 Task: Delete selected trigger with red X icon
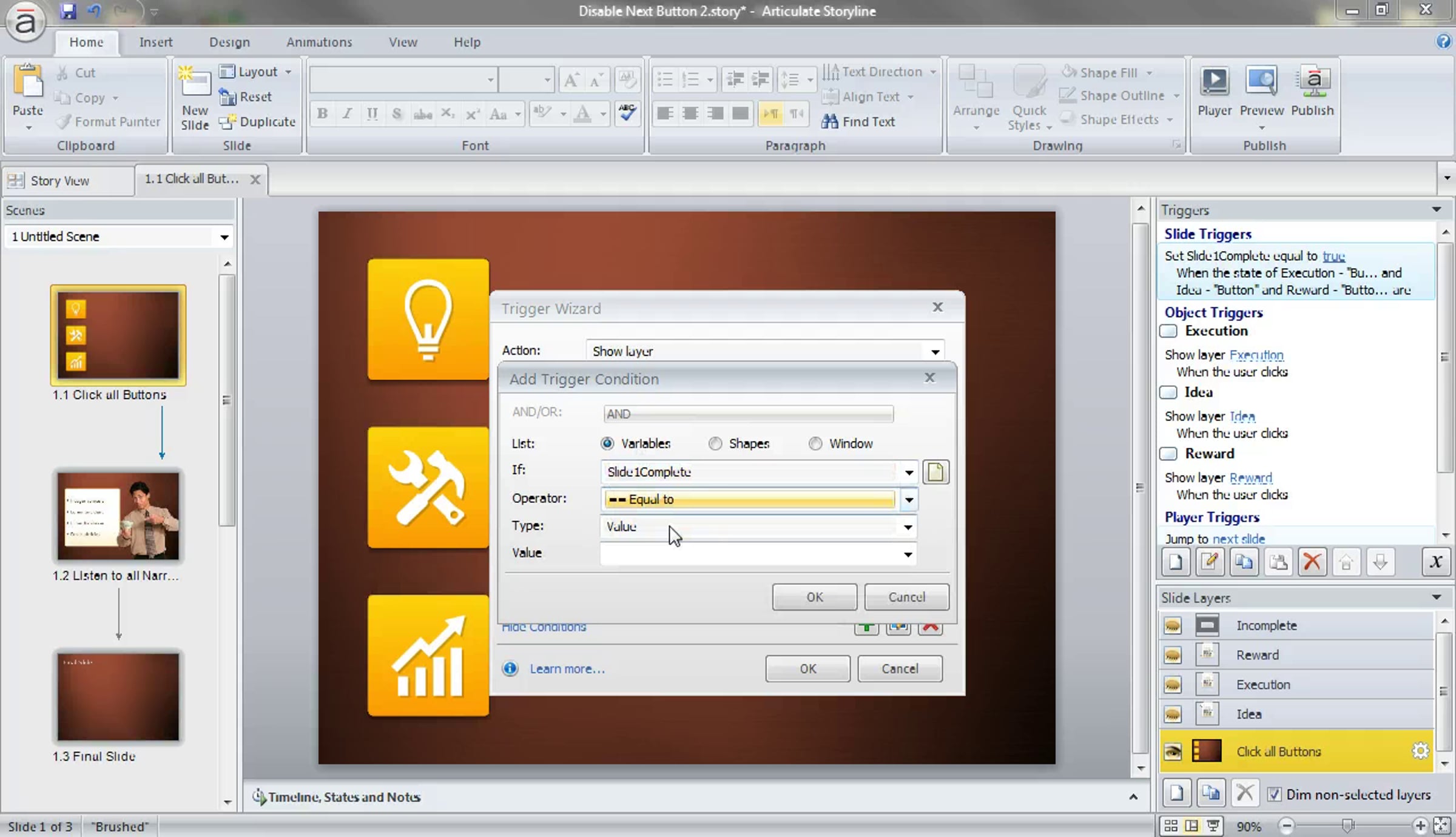1312,562
